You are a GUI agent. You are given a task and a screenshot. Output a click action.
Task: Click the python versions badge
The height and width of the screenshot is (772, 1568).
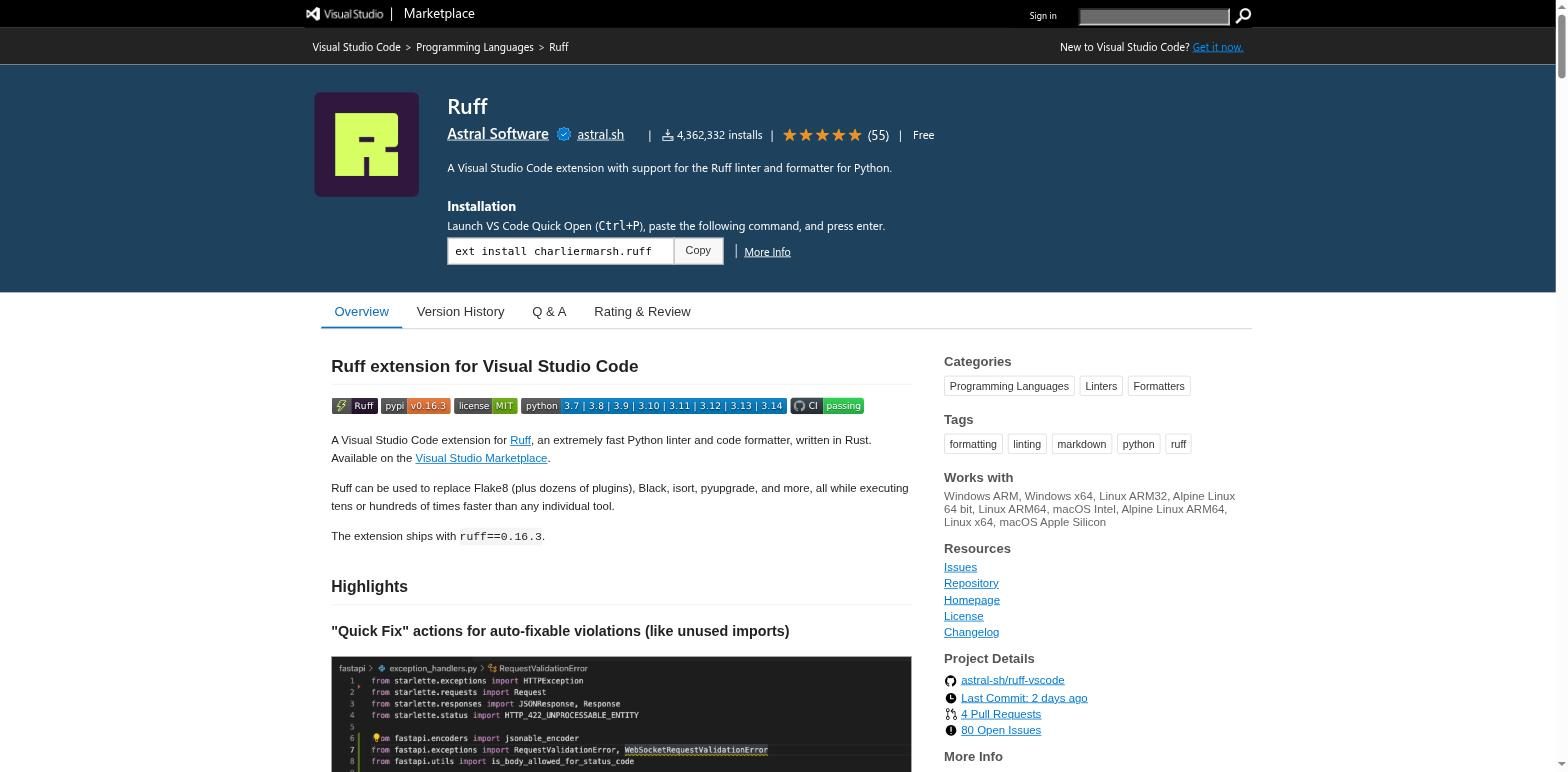point(654,406)
